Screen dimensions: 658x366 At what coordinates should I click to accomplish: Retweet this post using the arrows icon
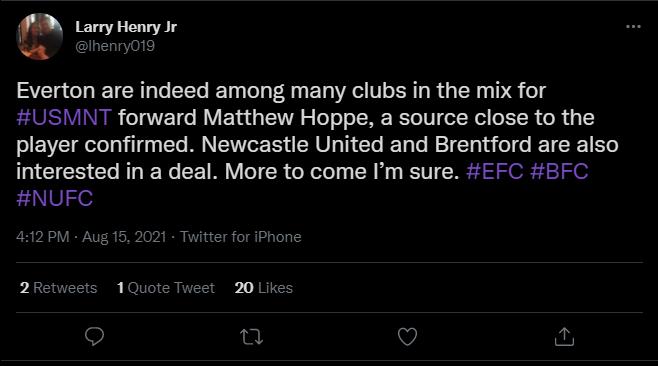click(x=251, y=337)
